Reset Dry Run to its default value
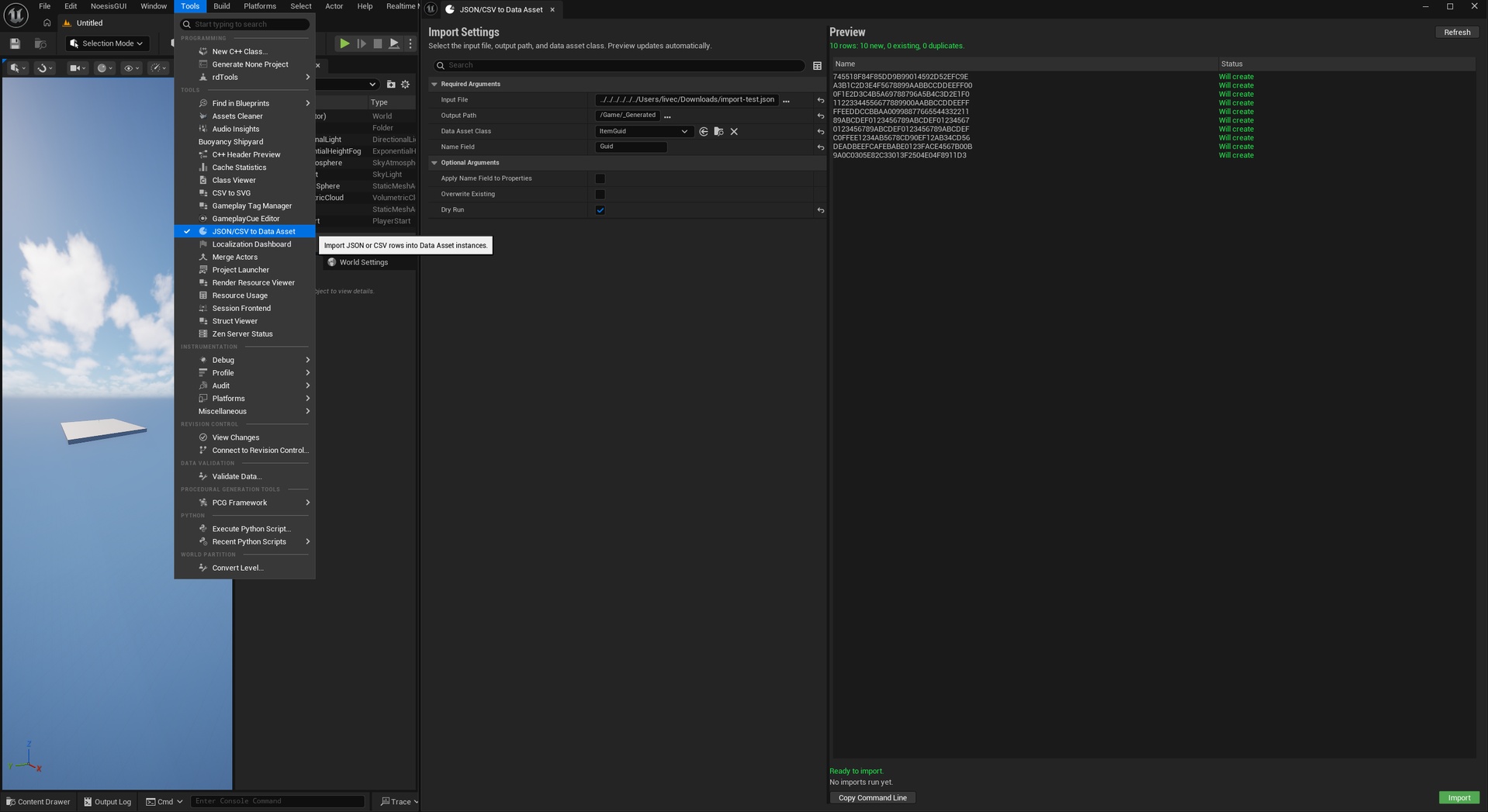Viewport: 1488px width, 812px height. 821,210
